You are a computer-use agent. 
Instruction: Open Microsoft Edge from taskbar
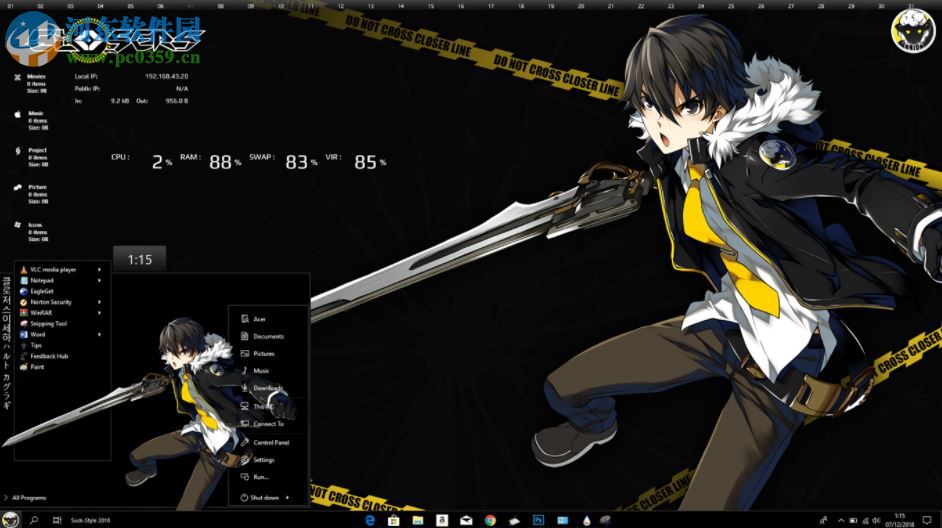pyautogui.click(x=369, y=520)
